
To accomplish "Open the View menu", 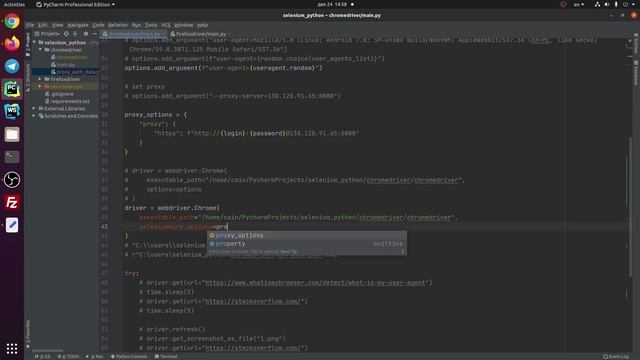I will (57, 25).
